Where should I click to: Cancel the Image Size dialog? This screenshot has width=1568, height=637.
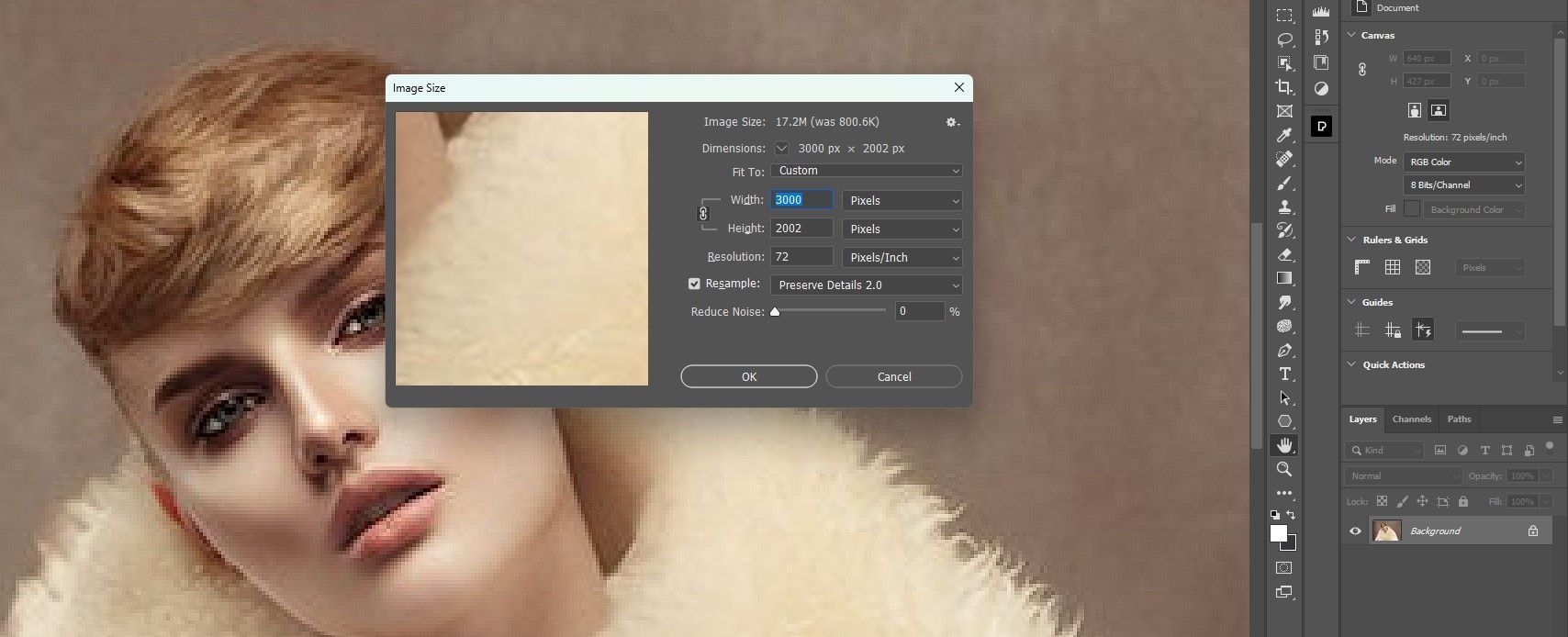894,376
